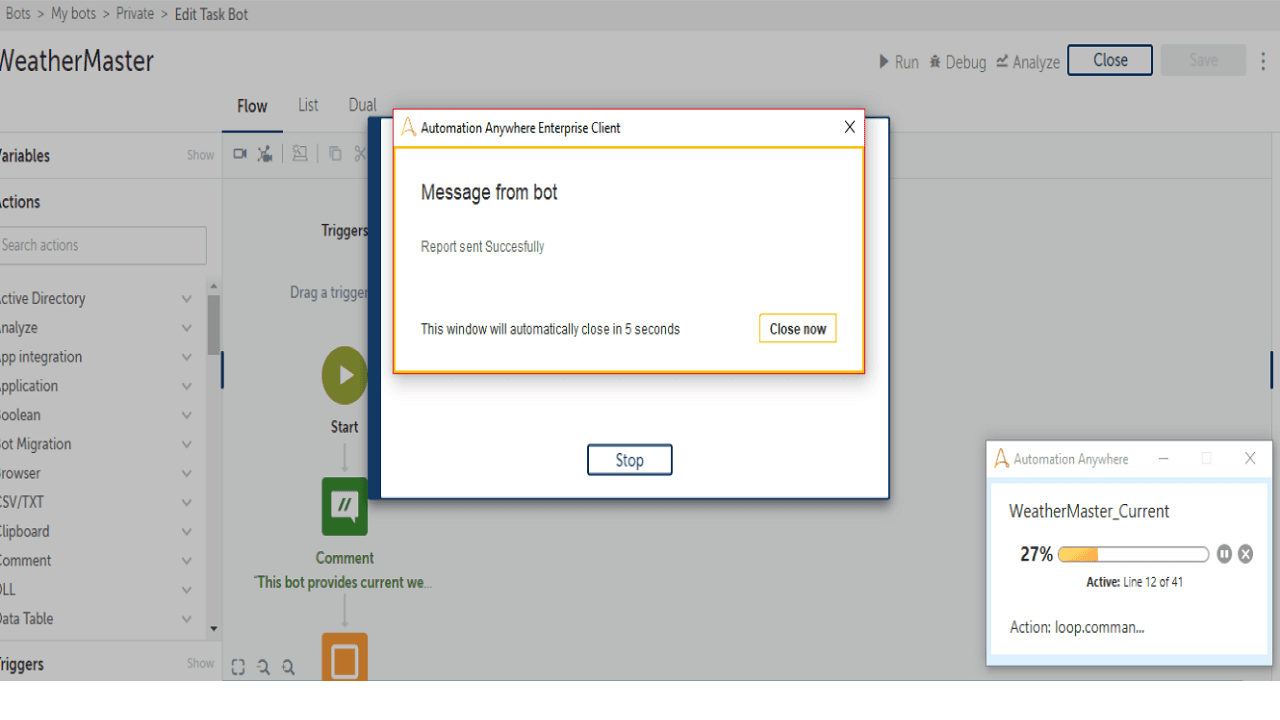
Task: Switch to the Dual view tab
Action: click(x=362, y=105)
